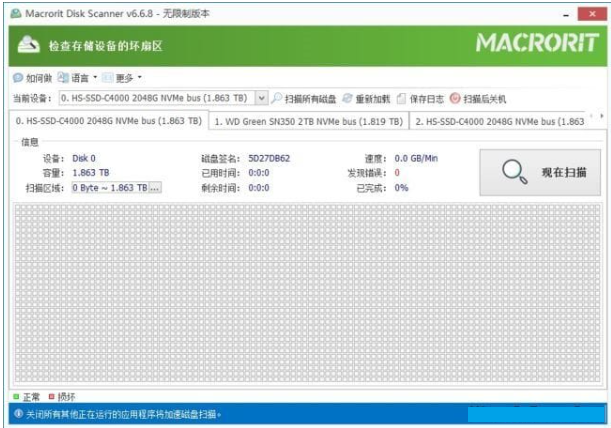Open the 更多 more menu
Viewport: 611px width, 428px height.
pos(122,78)
